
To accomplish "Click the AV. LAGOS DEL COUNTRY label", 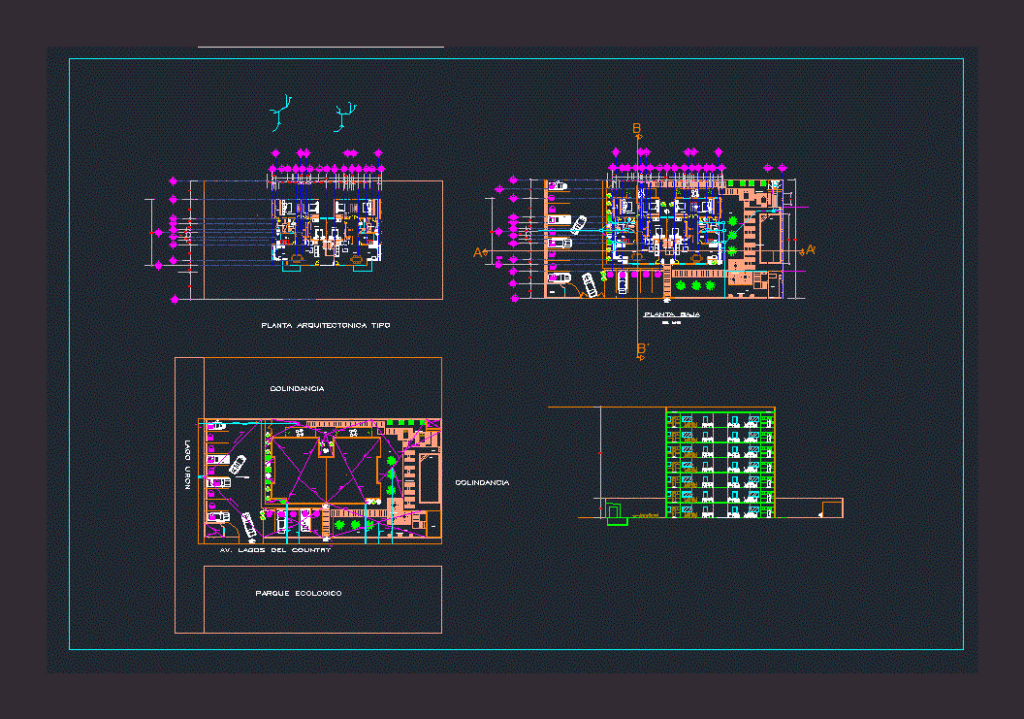I will [275, 550].
